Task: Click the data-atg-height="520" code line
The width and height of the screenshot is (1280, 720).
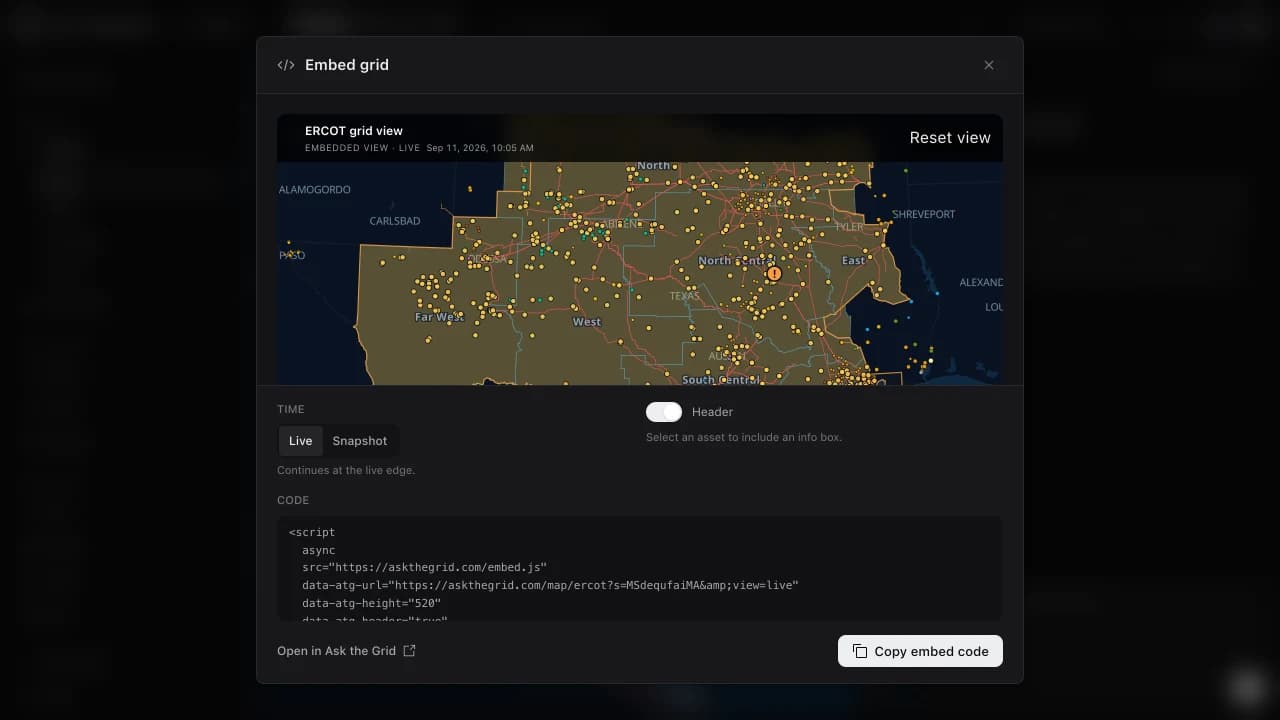Action: 371,604
